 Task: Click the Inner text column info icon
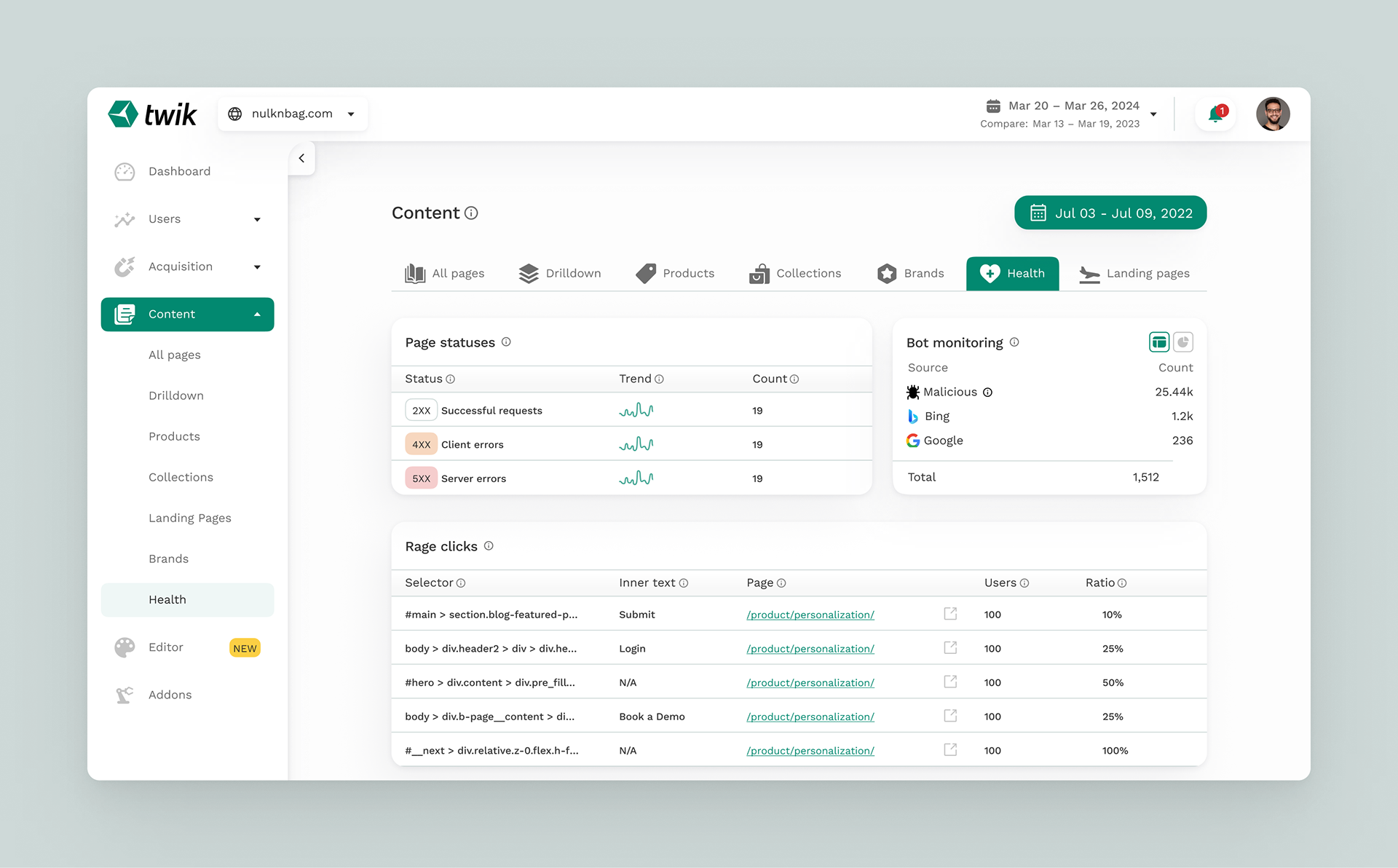coord(684,583)
